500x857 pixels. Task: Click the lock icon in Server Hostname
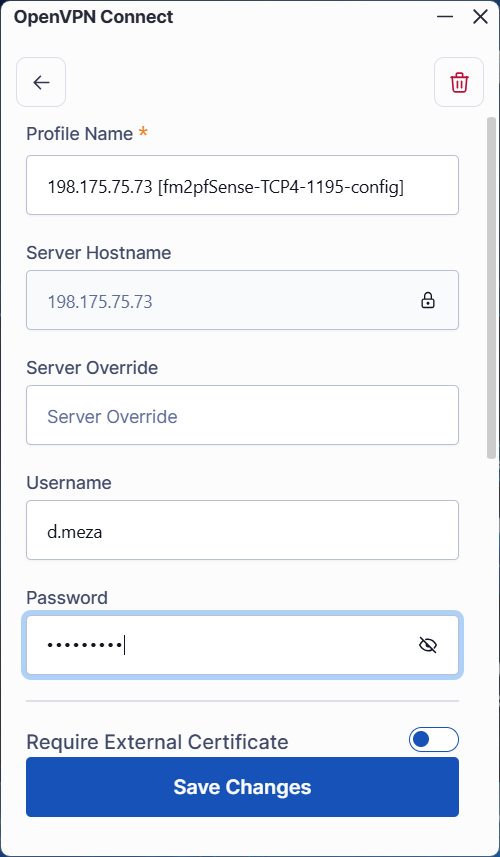(x=428, y=300)
